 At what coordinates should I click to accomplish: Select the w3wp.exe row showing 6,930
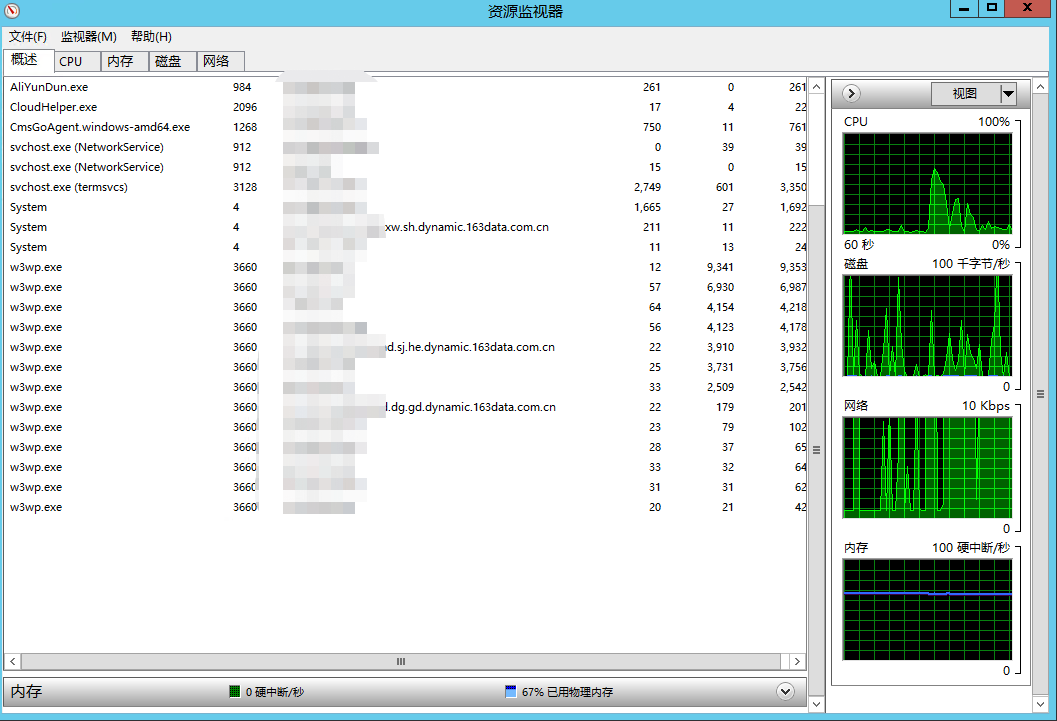(x=406, y=287)
